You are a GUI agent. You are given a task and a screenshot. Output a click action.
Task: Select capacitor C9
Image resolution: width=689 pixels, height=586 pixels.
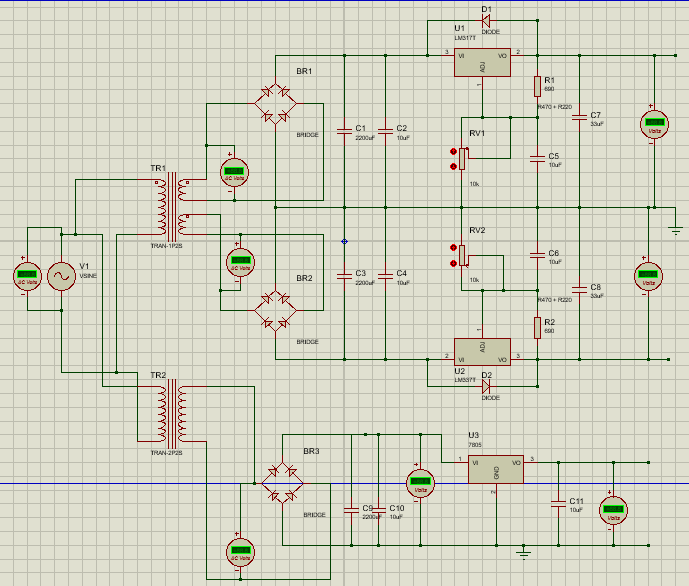(351, 510)
